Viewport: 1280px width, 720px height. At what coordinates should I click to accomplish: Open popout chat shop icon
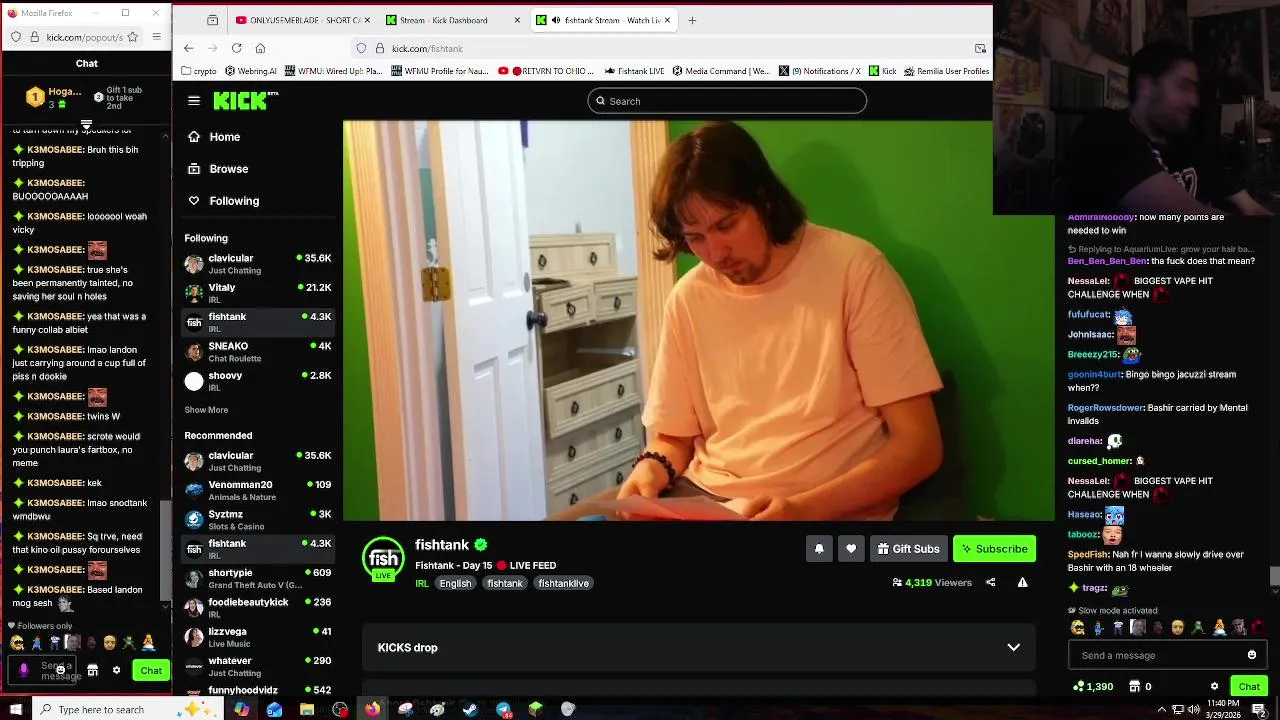pos(93,670)
